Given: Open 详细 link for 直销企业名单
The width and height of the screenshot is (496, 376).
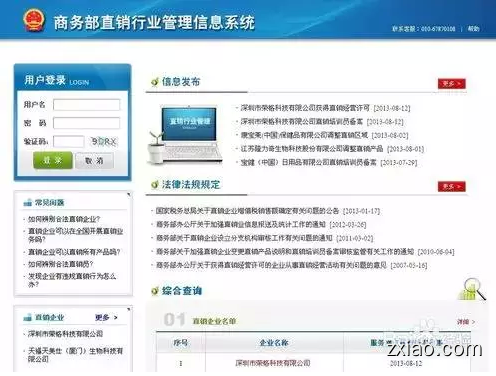Looking at the screenshot, I should 466,322.
